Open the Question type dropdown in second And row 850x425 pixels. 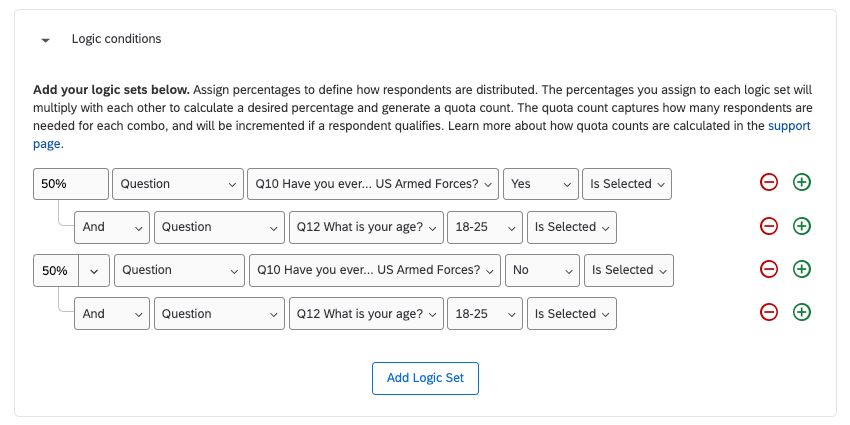[x=220, y=314]
